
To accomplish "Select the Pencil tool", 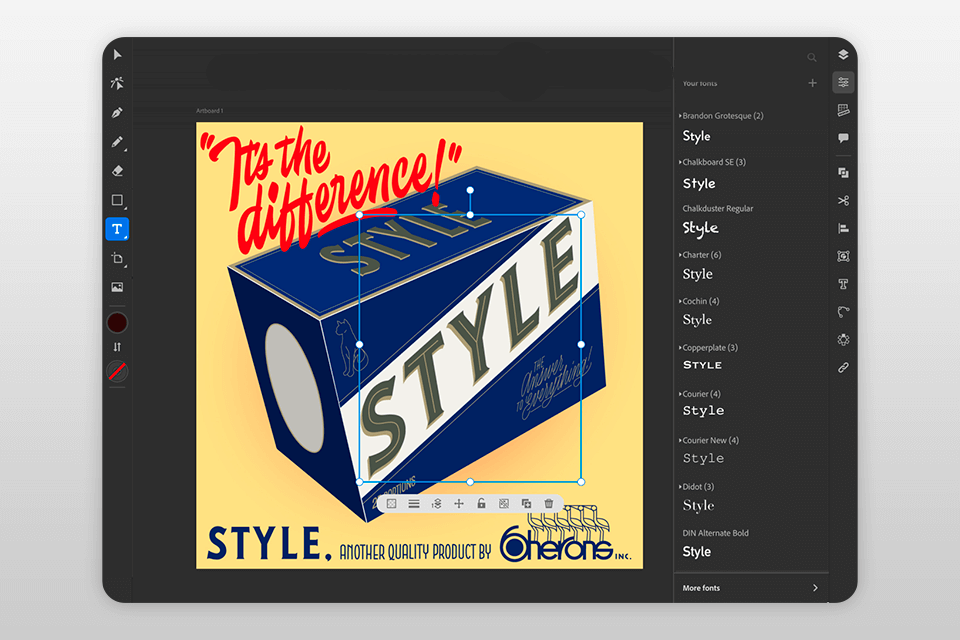I will (117, 142).
